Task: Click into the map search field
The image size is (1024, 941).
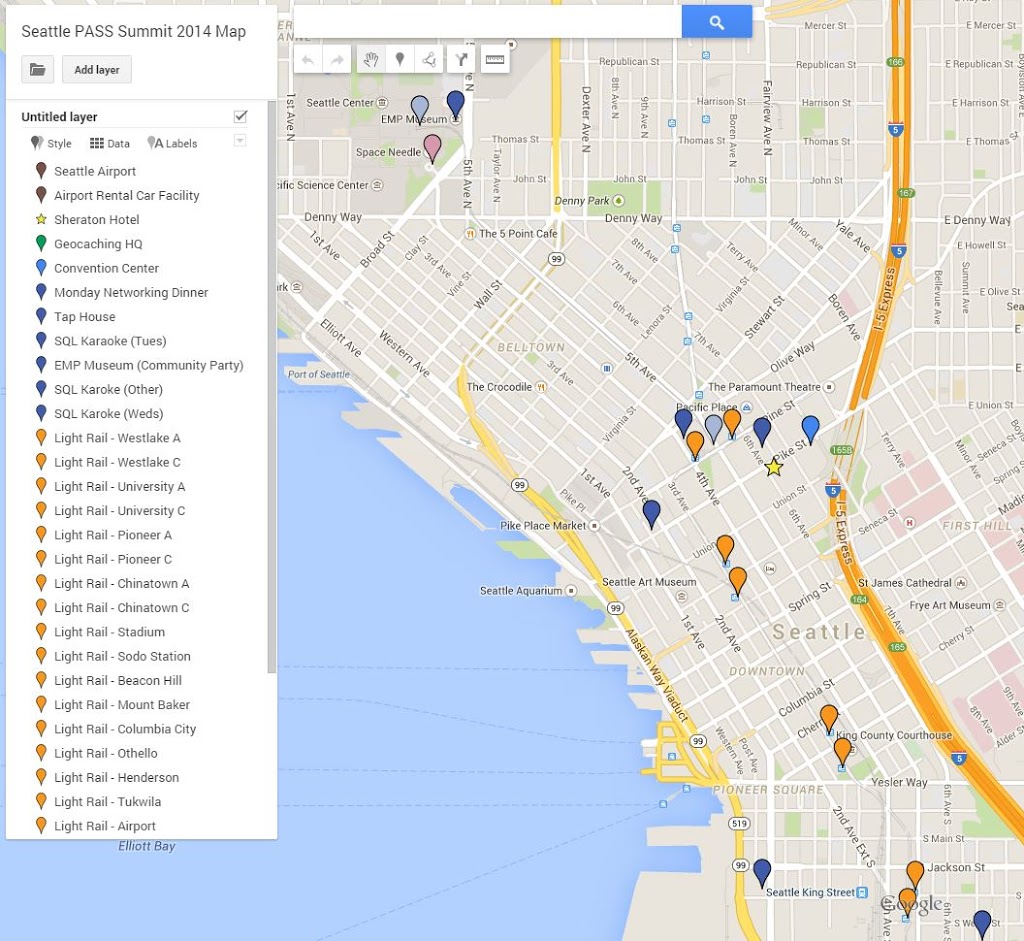Action: pyautogui.click(x=487, y=22)
